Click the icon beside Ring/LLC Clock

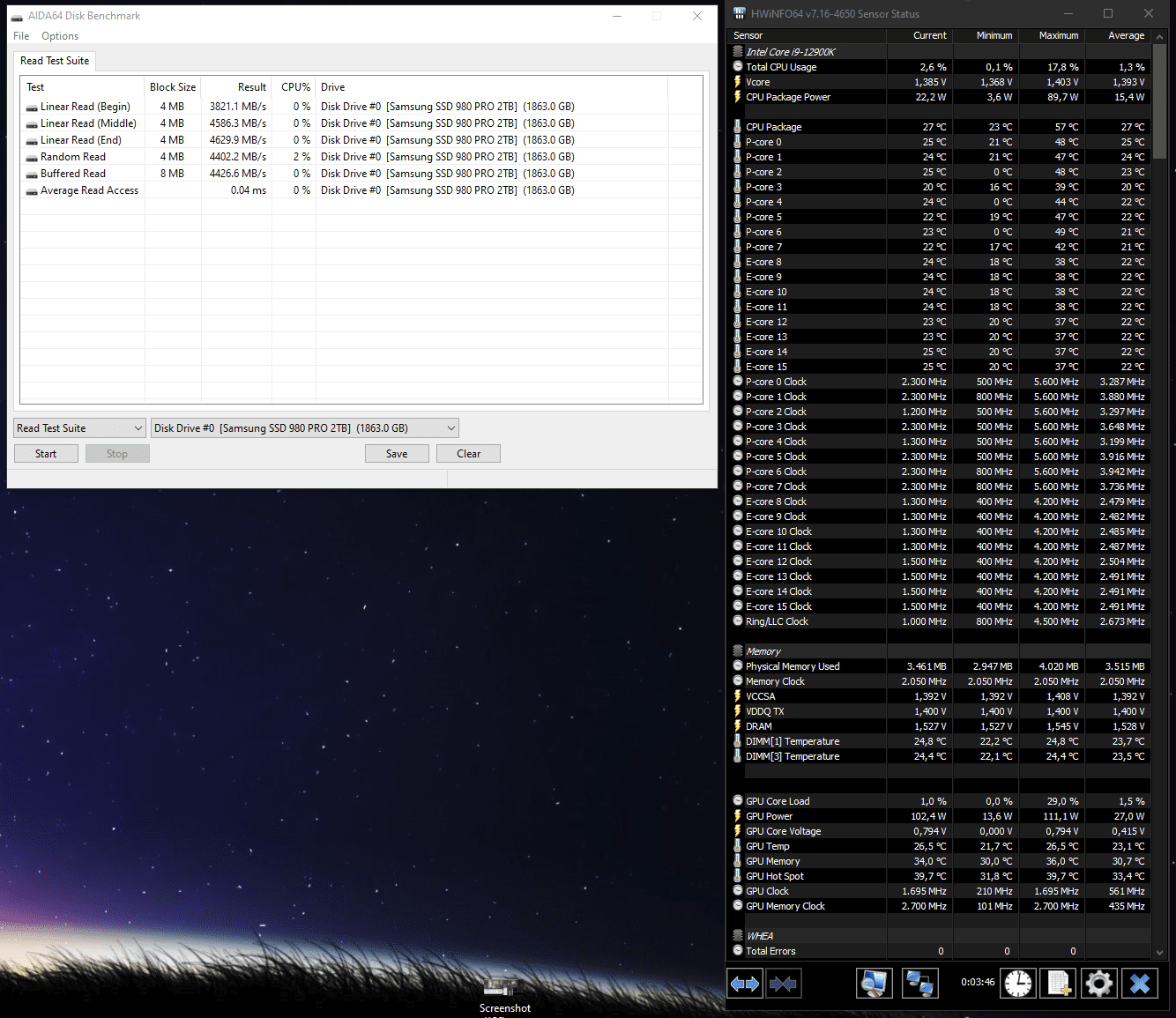click(738, 621)
